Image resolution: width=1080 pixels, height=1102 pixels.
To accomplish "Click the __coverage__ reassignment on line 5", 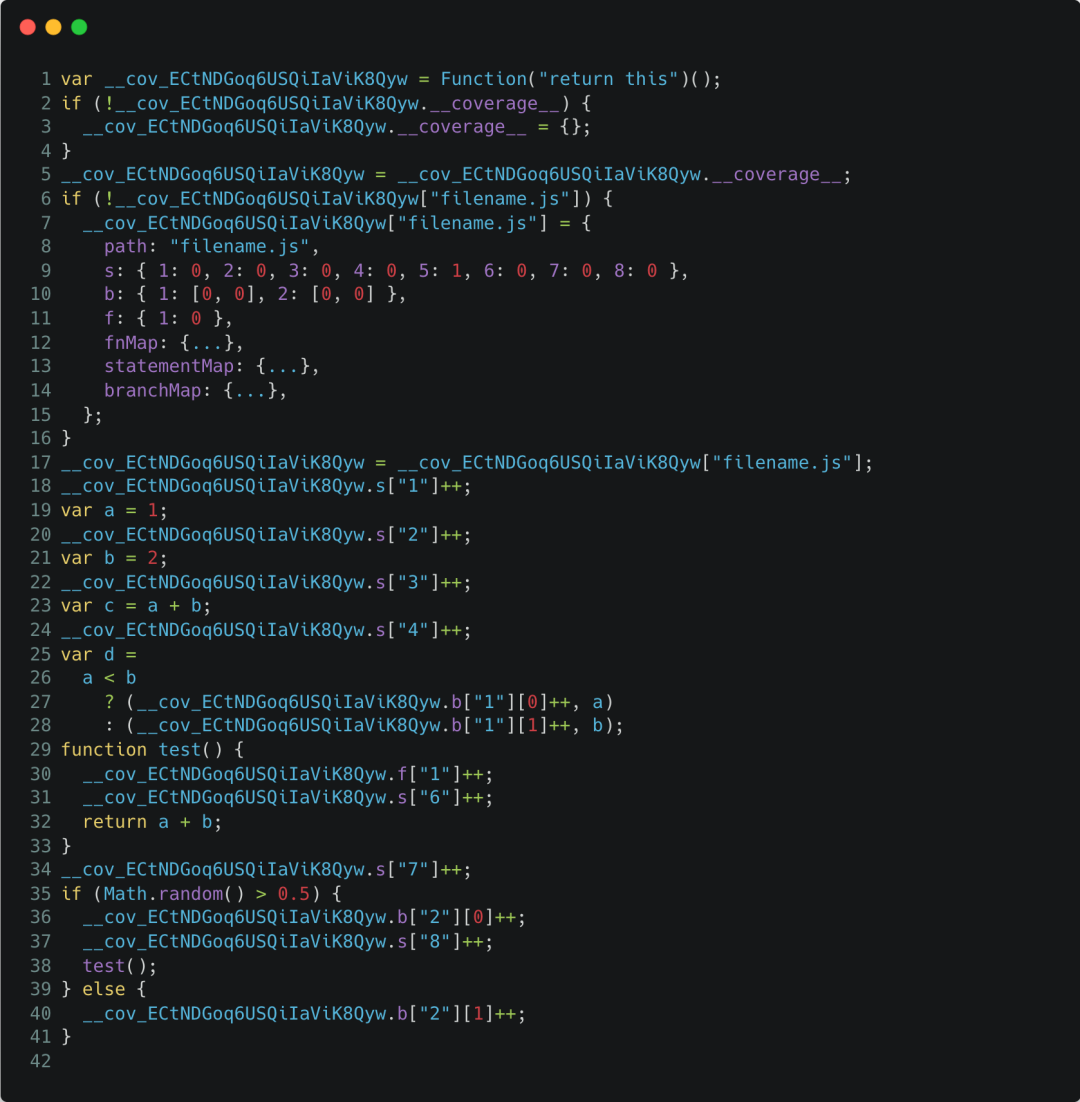I will coord(456,175).
